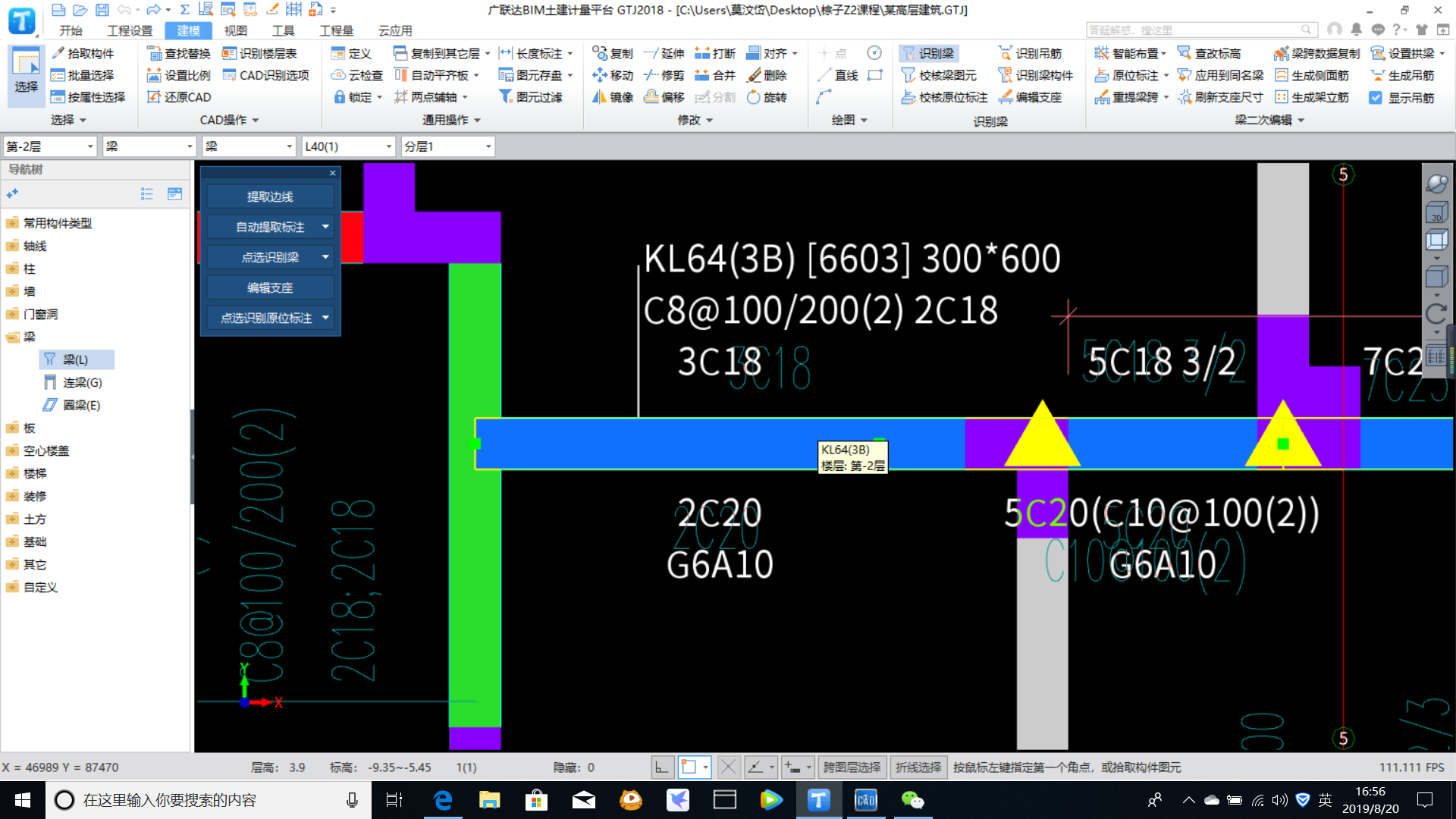Open the 工程量 ribbon tab
This screenshot has width=1456, height=819.
pyautogui.click(x=336, y=30)
